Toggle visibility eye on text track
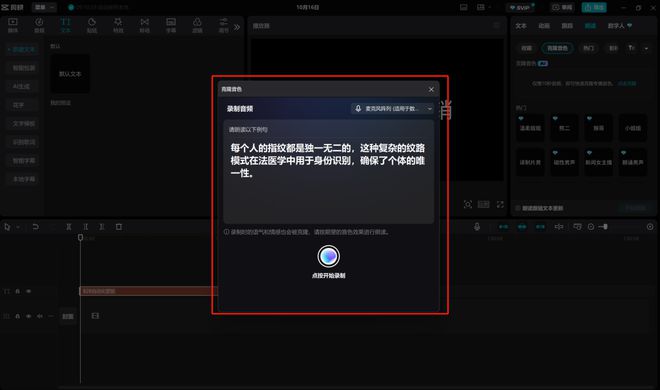660x390 pixels. click(29, 291)
